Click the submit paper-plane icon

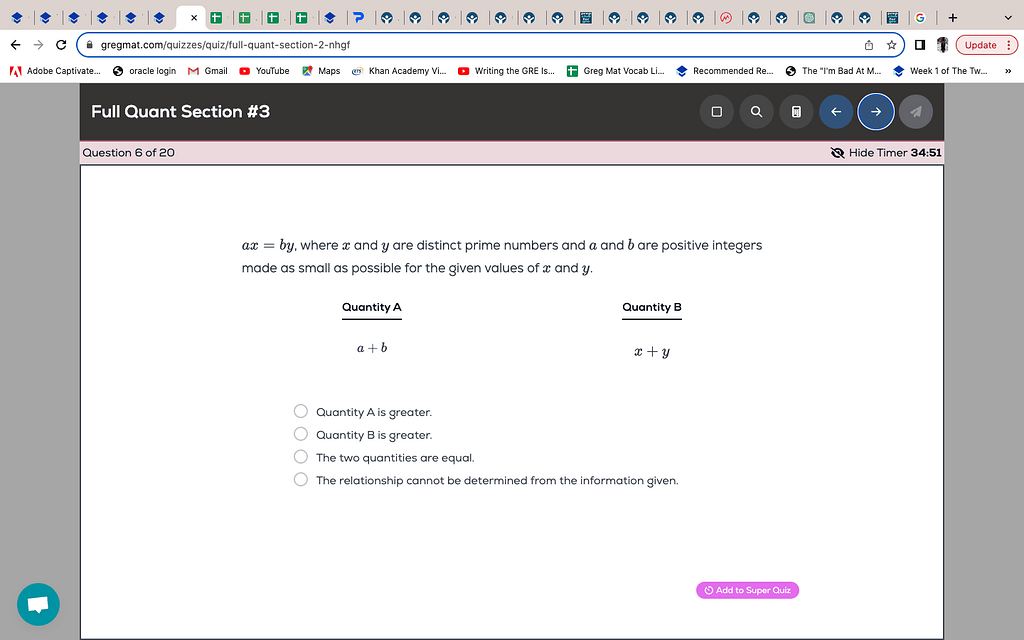[916, 112]
